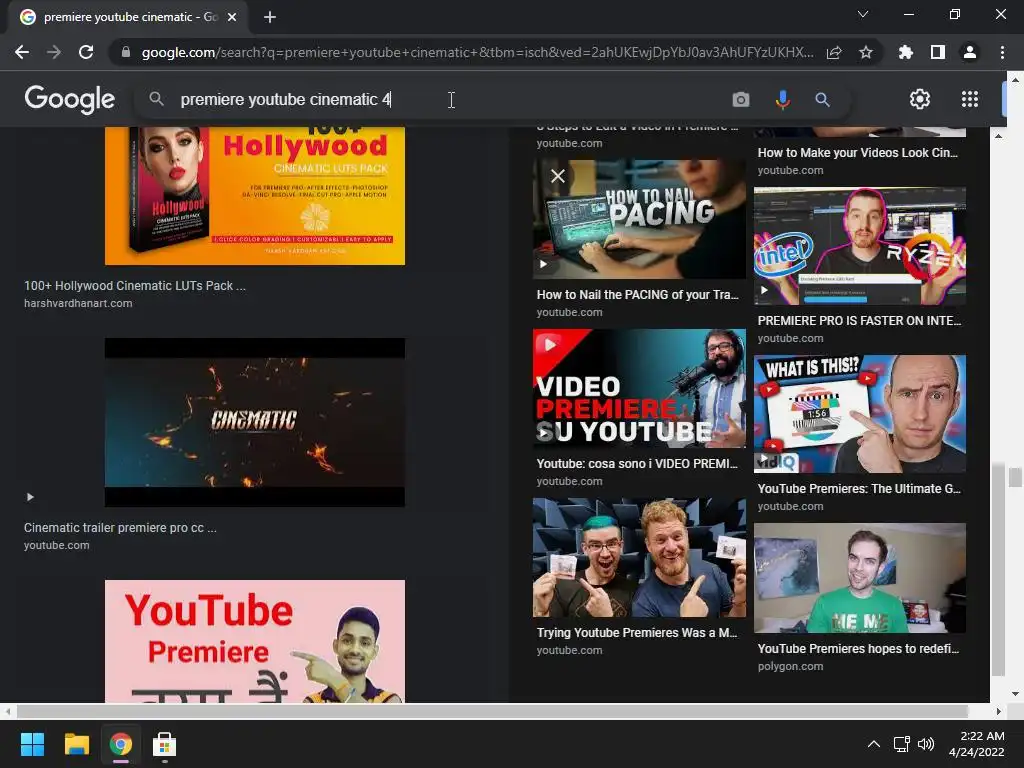The height and width of the screenshot is (768, 1024).
Task: View site info via padlock icon
Action: 126,52
